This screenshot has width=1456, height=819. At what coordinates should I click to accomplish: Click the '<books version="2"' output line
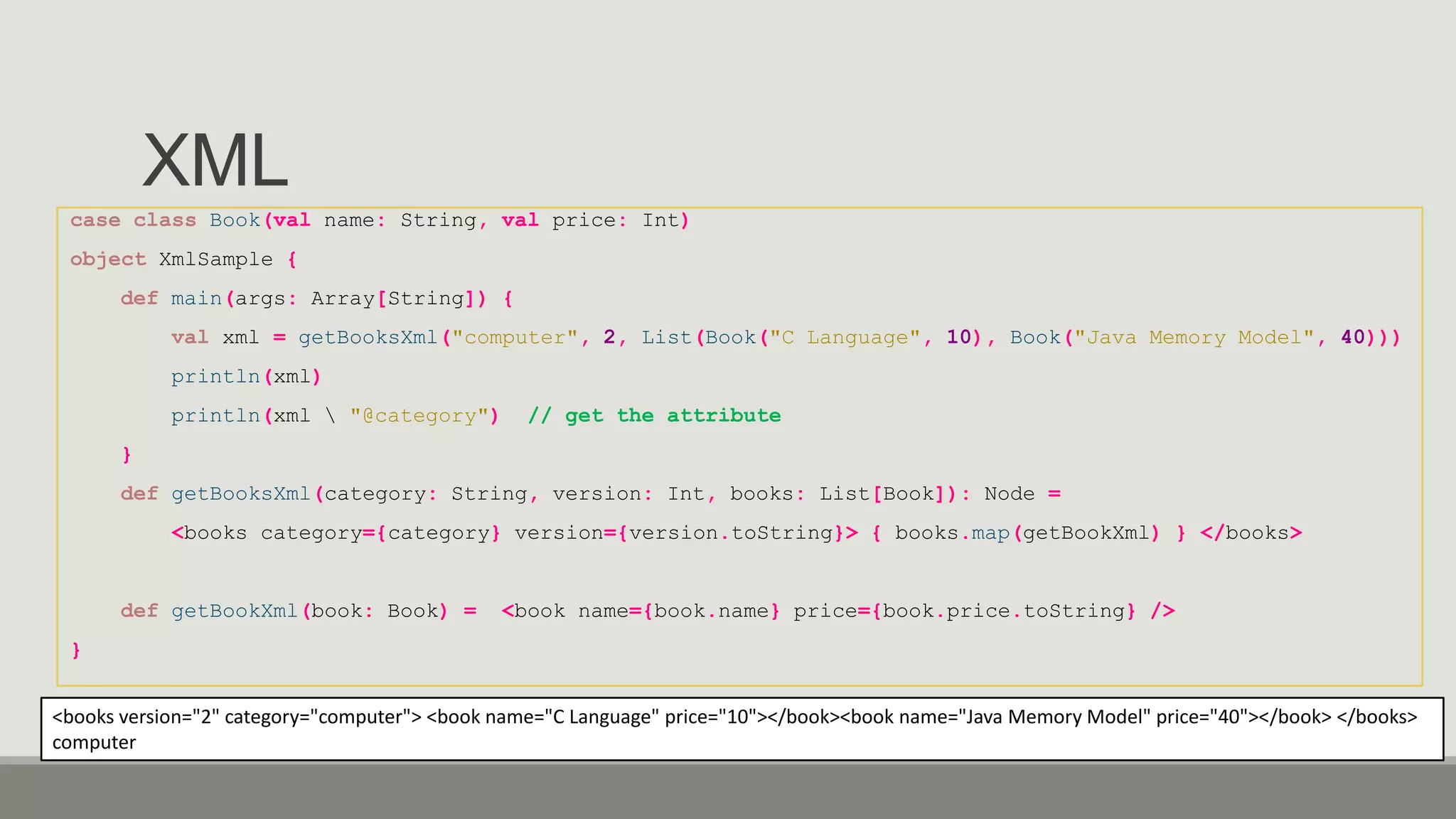click(734, 717)
